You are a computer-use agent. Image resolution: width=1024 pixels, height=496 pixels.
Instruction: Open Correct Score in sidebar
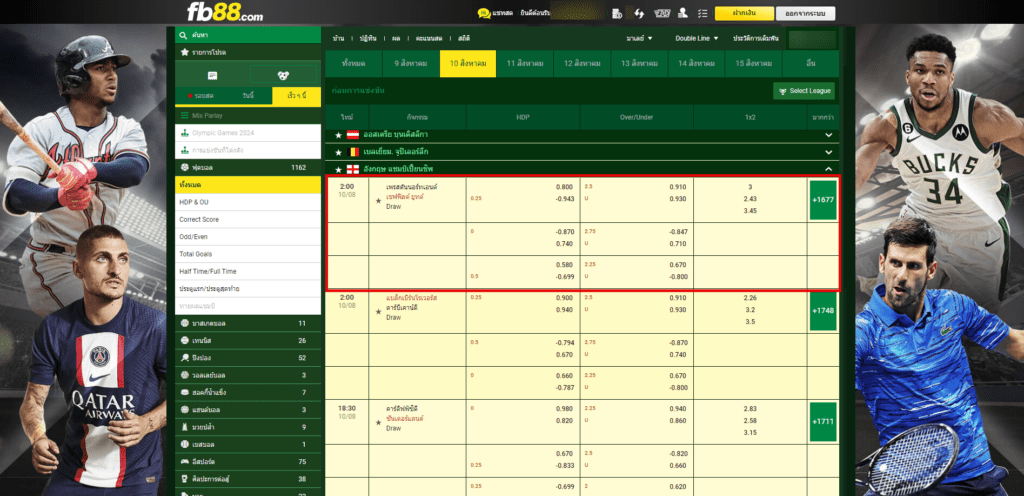click(248, 219)
